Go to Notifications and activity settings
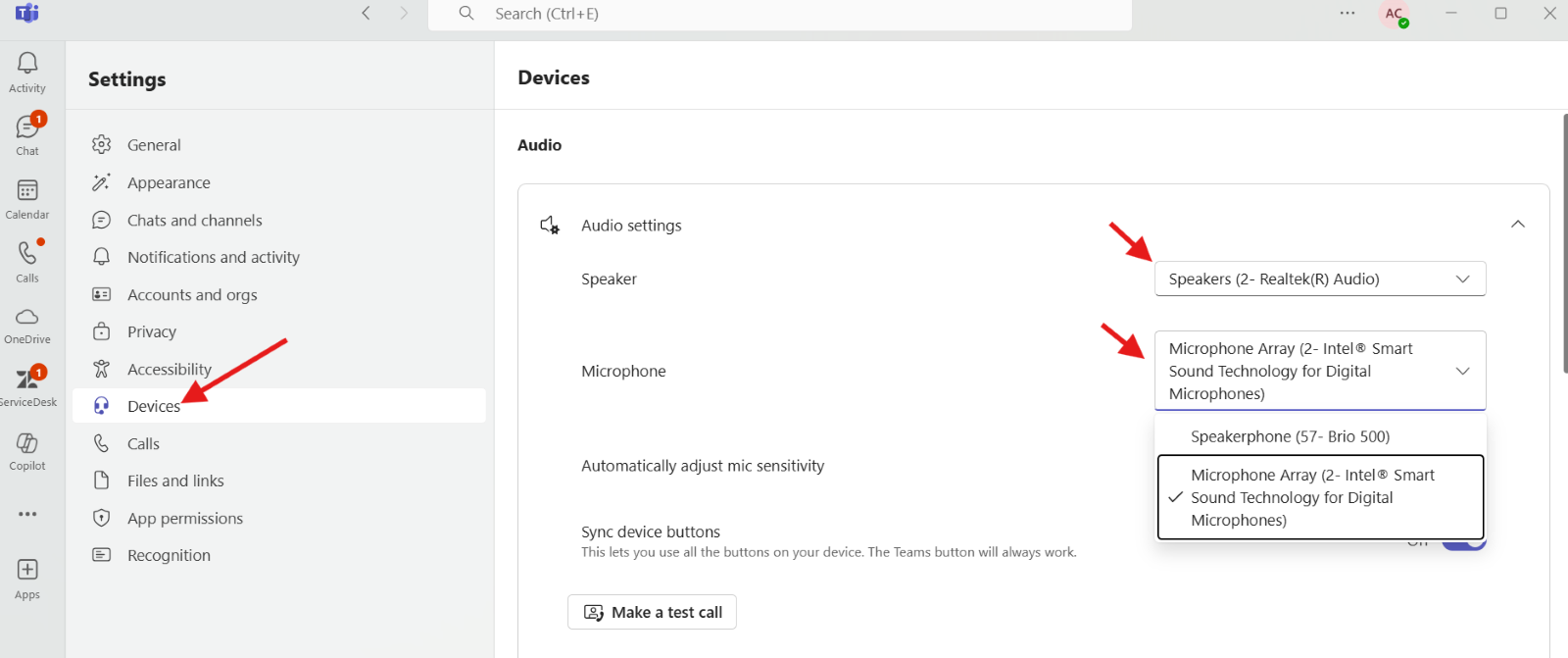 (x=213, y=257)
